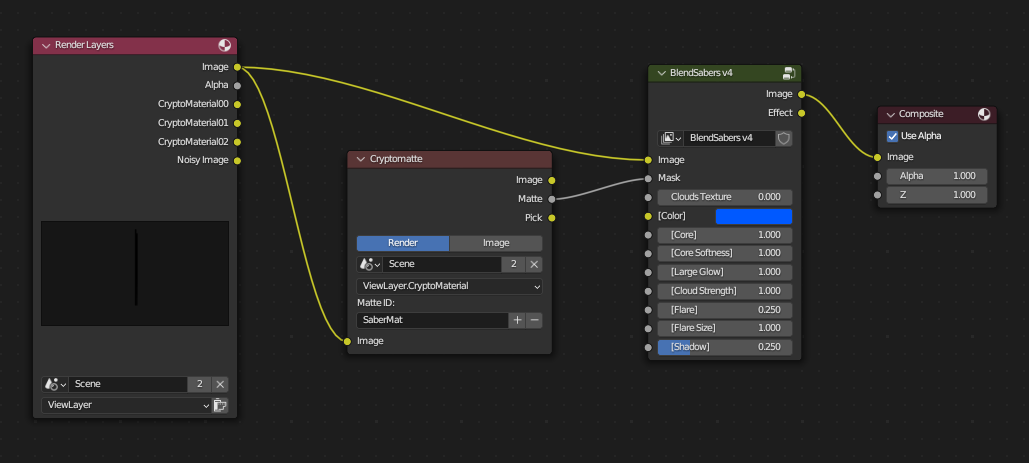
Task: Click the [Cloud Strength] value slider
Action: pyautogui.click(x=725, y=291)
